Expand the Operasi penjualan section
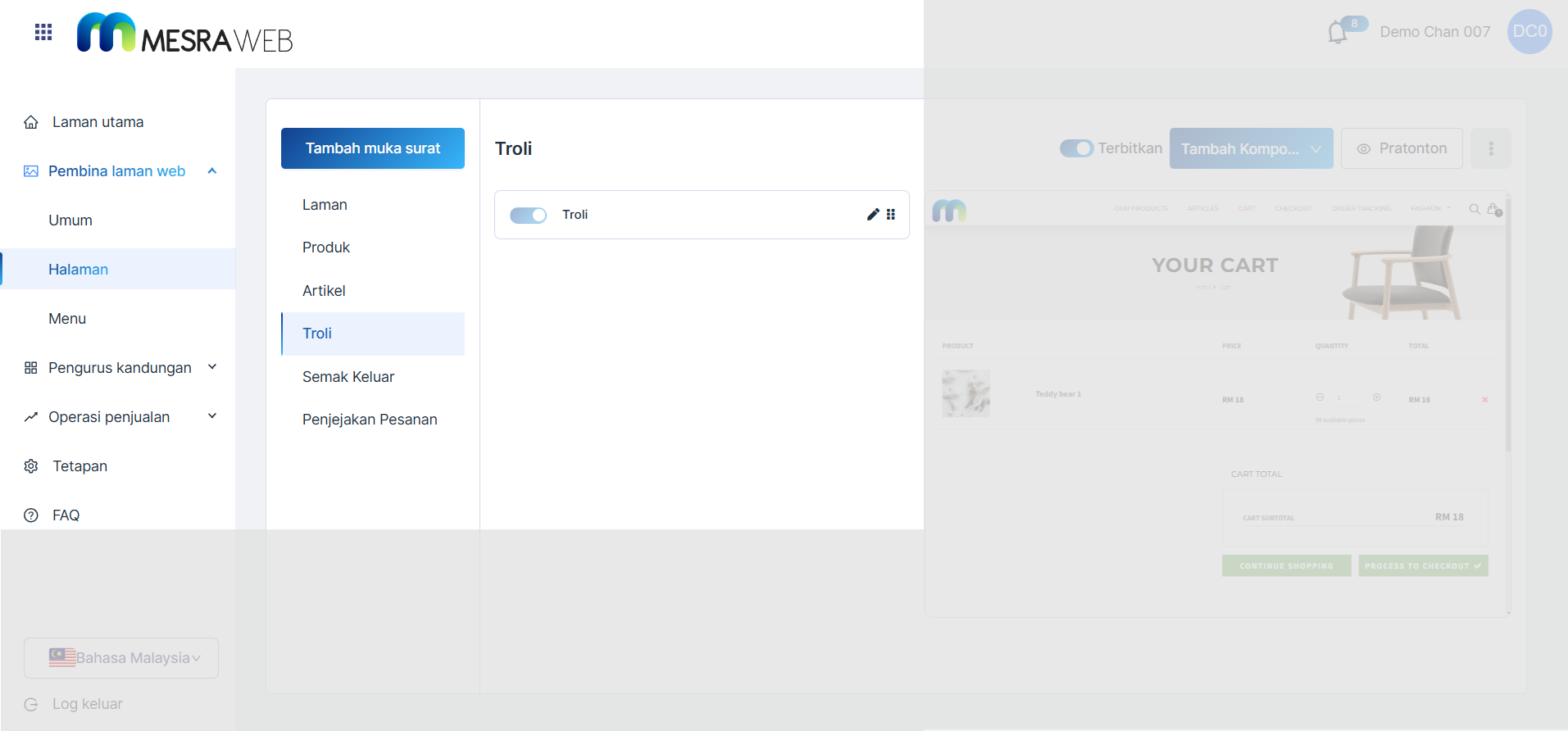Viewport: 1568px width, 731px height. tap(120, 417)
